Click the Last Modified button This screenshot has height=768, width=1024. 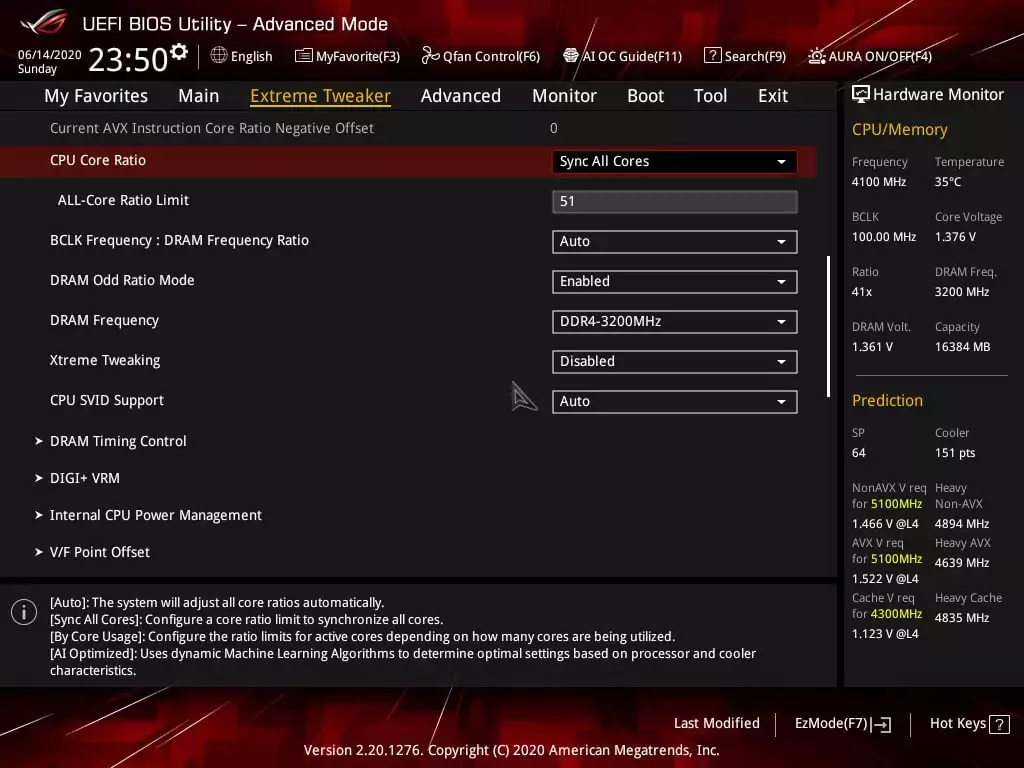(x=716, y=723)
